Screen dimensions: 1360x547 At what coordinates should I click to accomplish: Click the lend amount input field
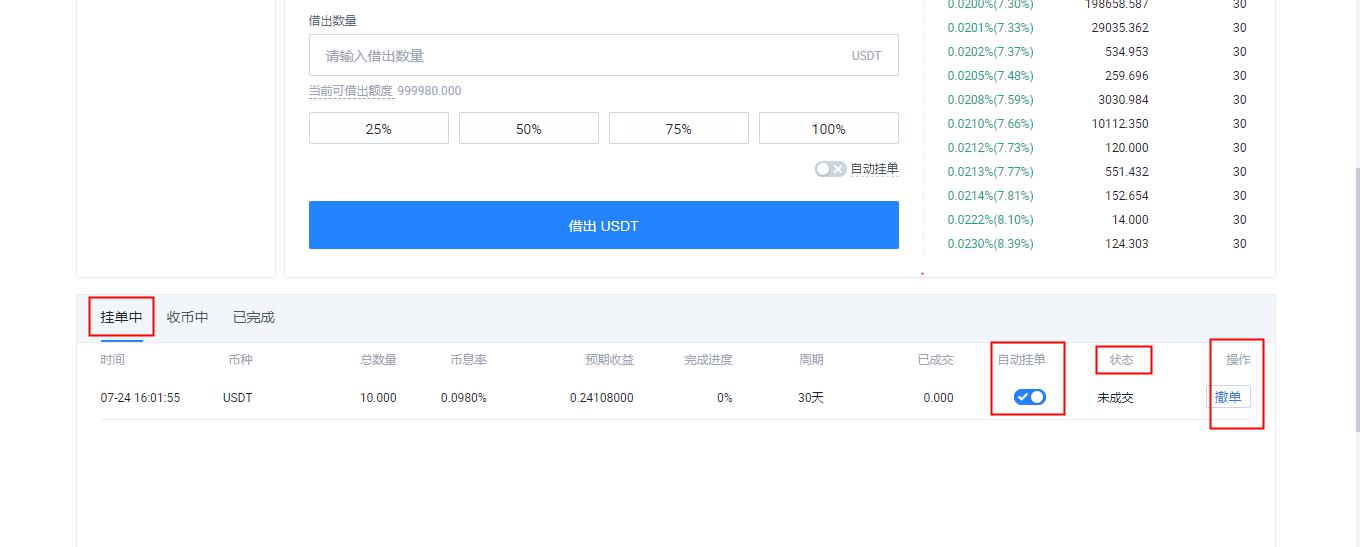pyautogui.click(x=603, y=56)
